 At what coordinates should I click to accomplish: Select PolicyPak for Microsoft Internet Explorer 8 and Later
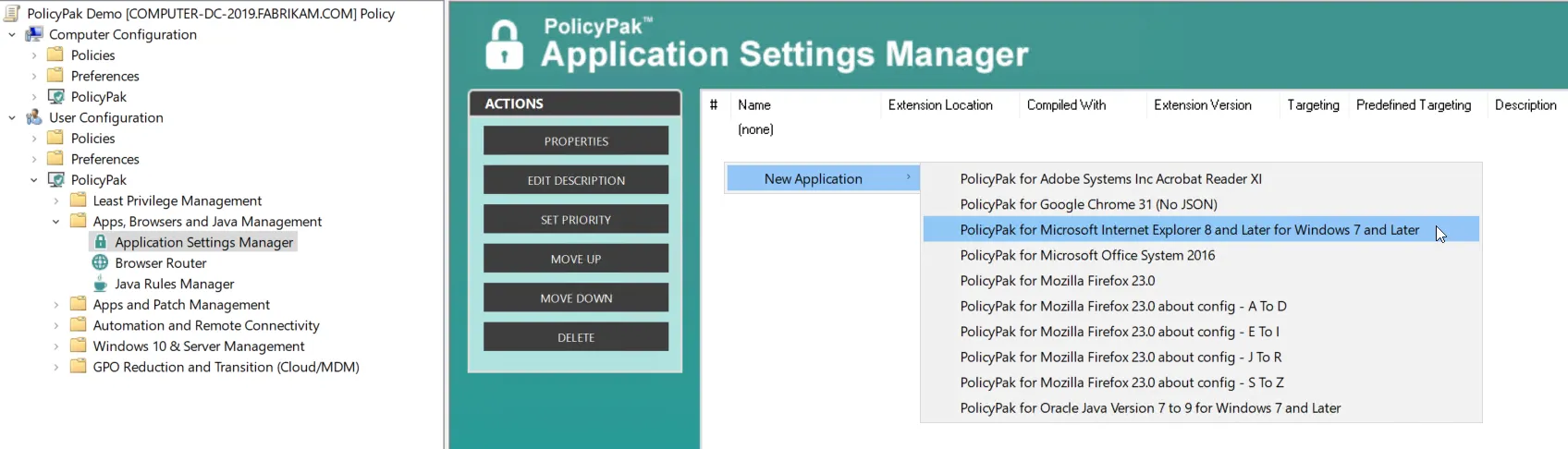(x=1201, y=229)
